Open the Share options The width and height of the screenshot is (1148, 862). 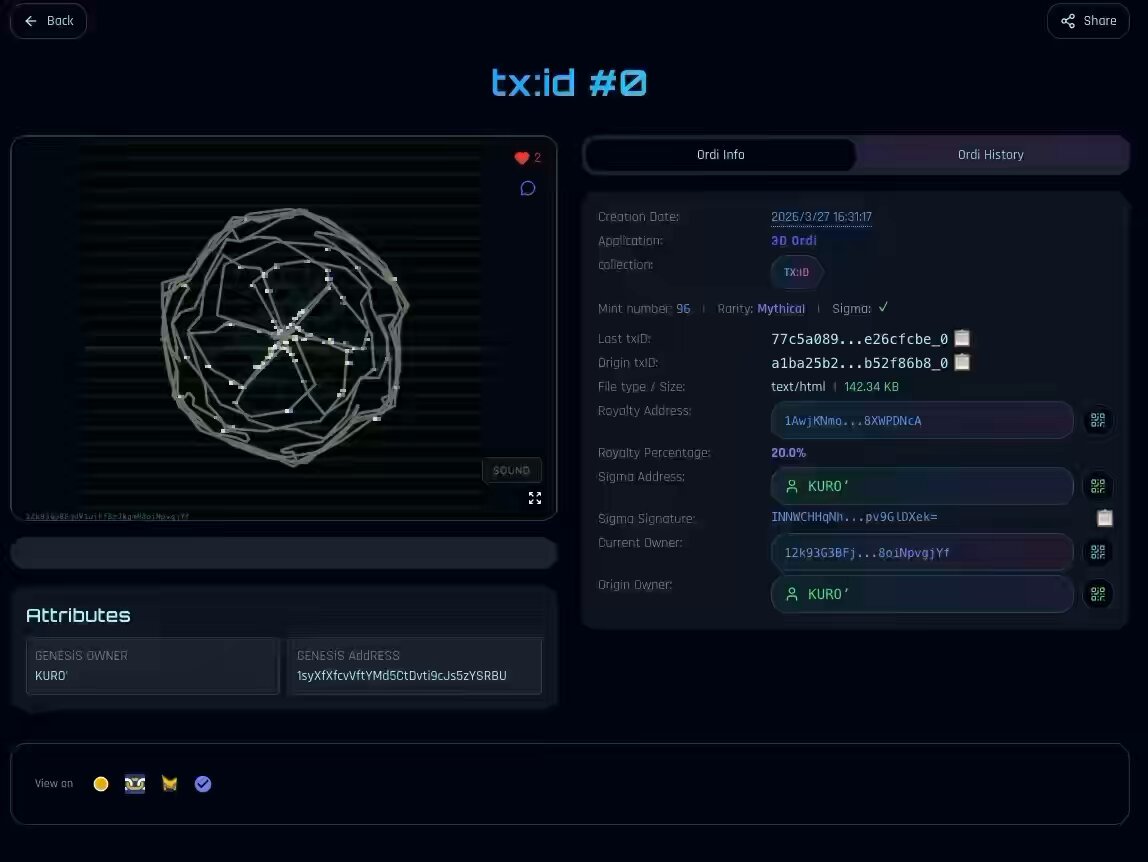[1088, 21]
